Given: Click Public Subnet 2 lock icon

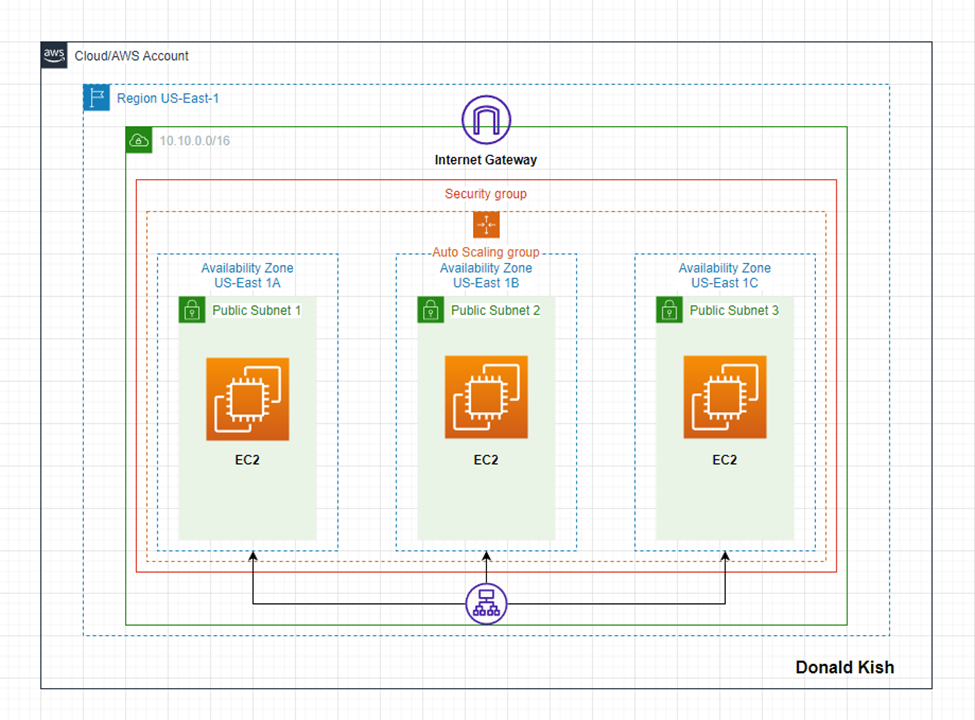Looking at the screenshot, I should (431, 310).
